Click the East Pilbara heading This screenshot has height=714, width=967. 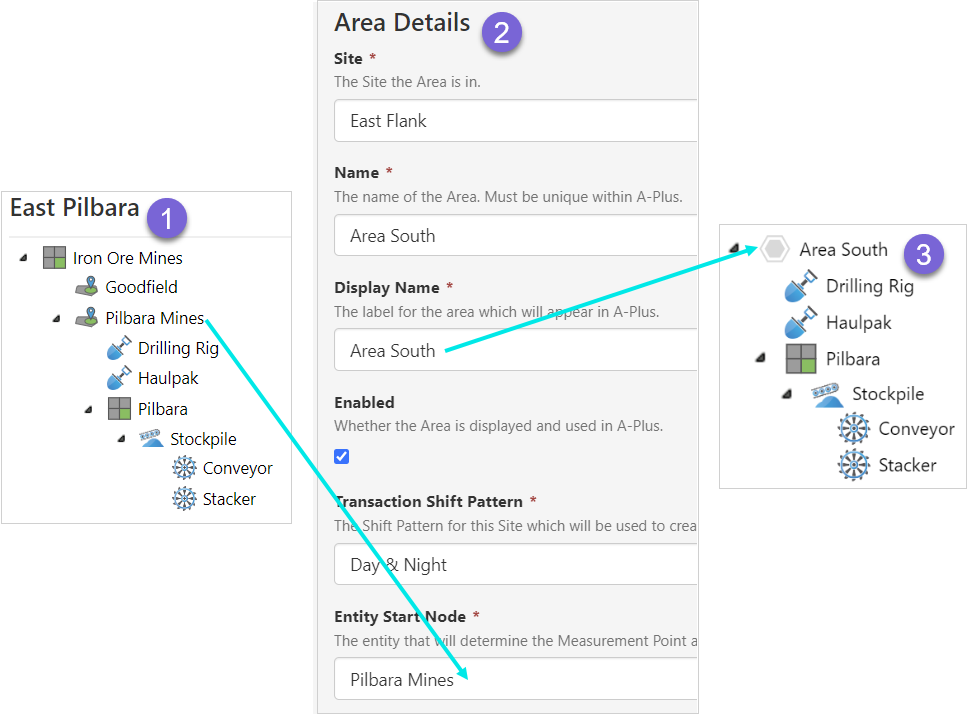[75, 208]
